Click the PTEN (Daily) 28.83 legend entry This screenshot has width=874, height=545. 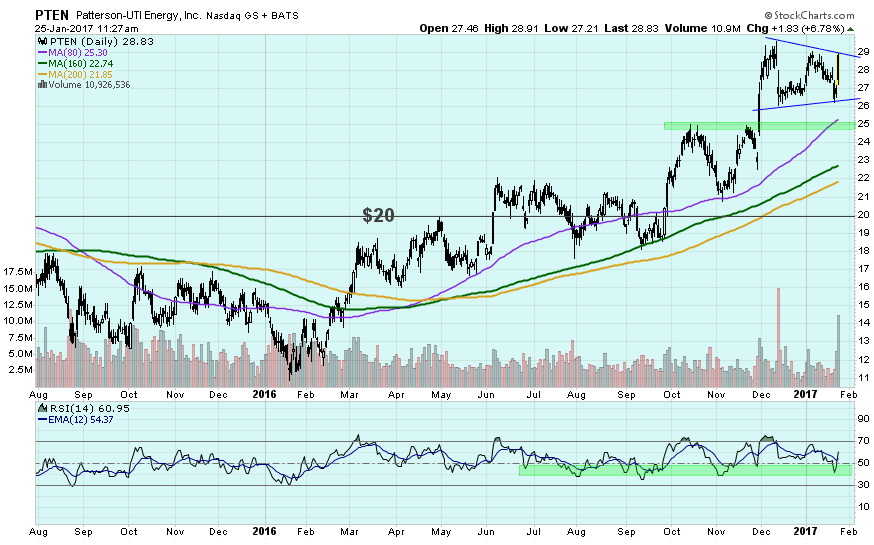101,41
